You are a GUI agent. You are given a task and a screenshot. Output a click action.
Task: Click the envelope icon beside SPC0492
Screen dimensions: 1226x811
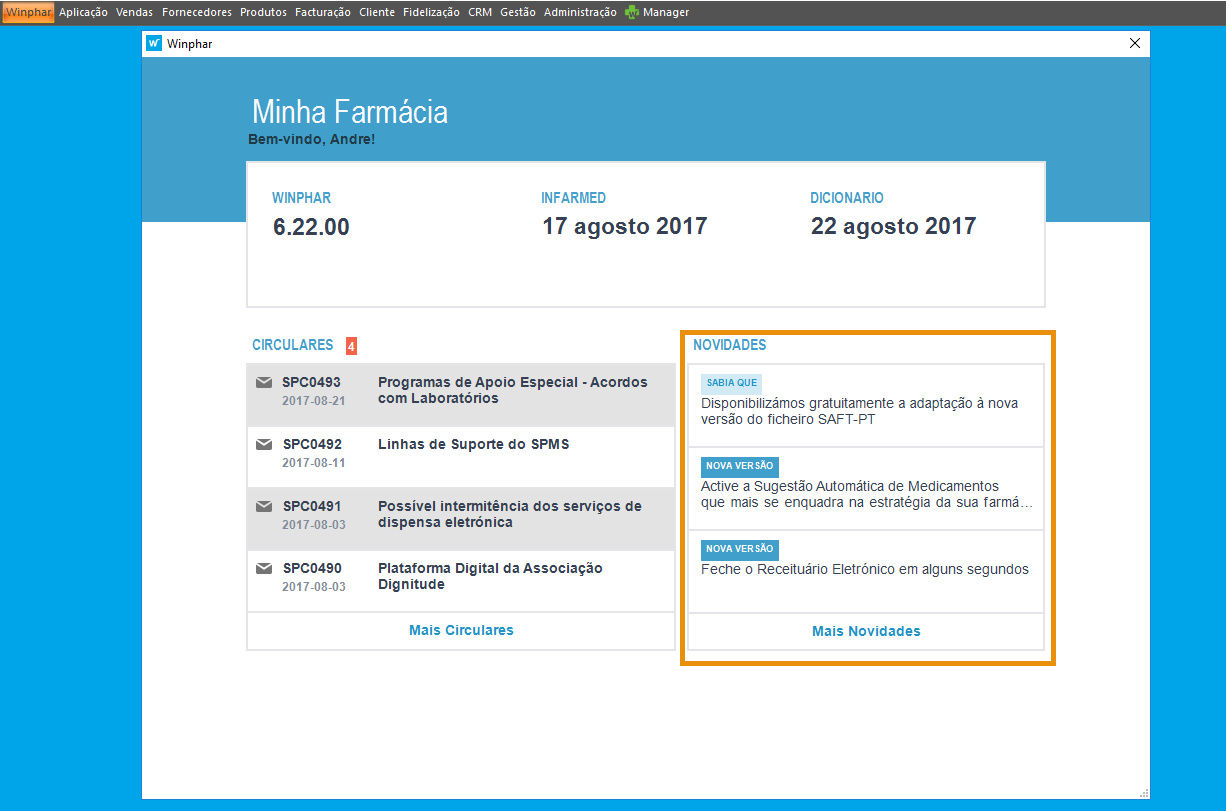264,444
